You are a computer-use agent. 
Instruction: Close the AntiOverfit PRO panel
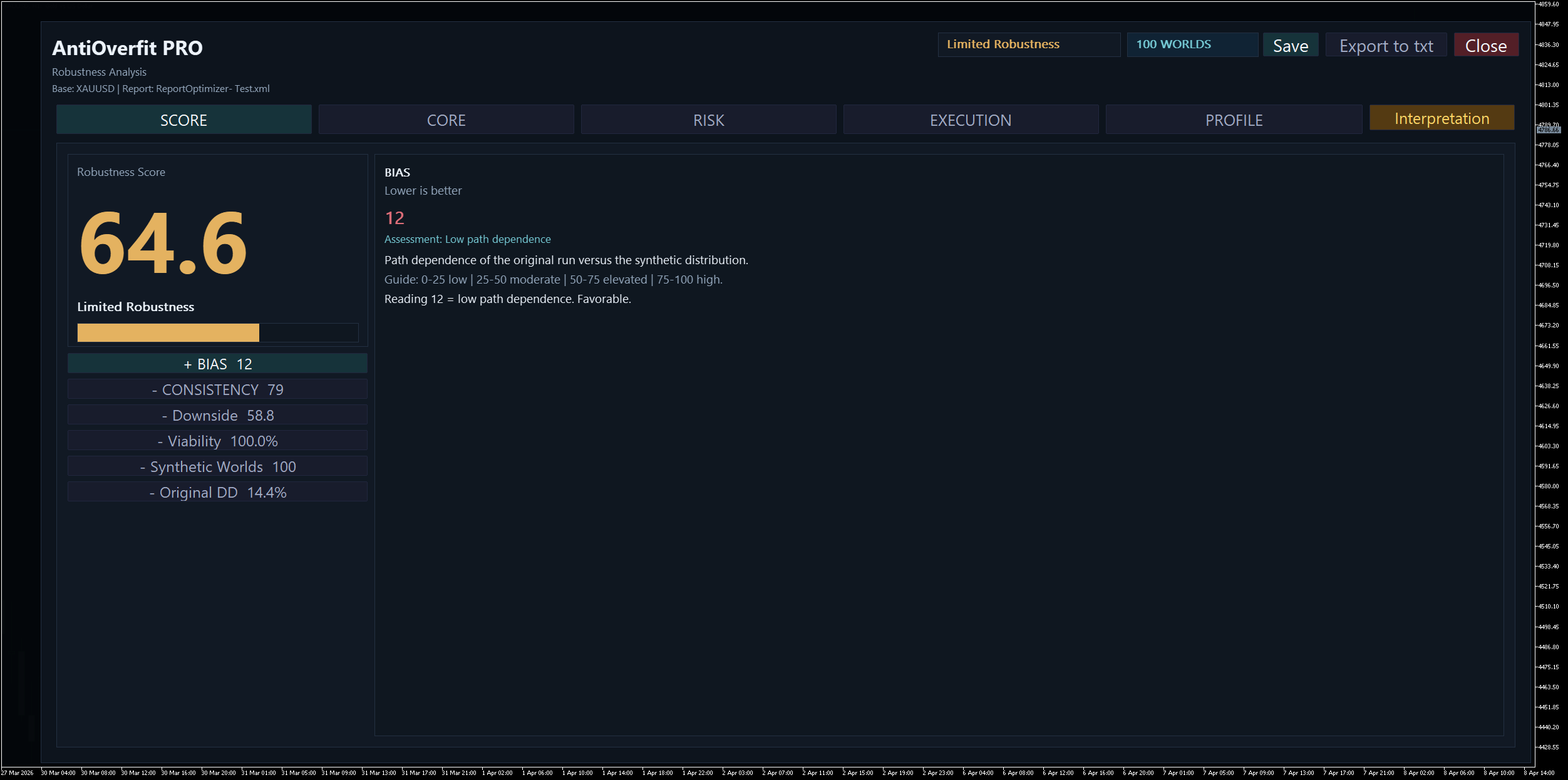[x=1485, y=46]
